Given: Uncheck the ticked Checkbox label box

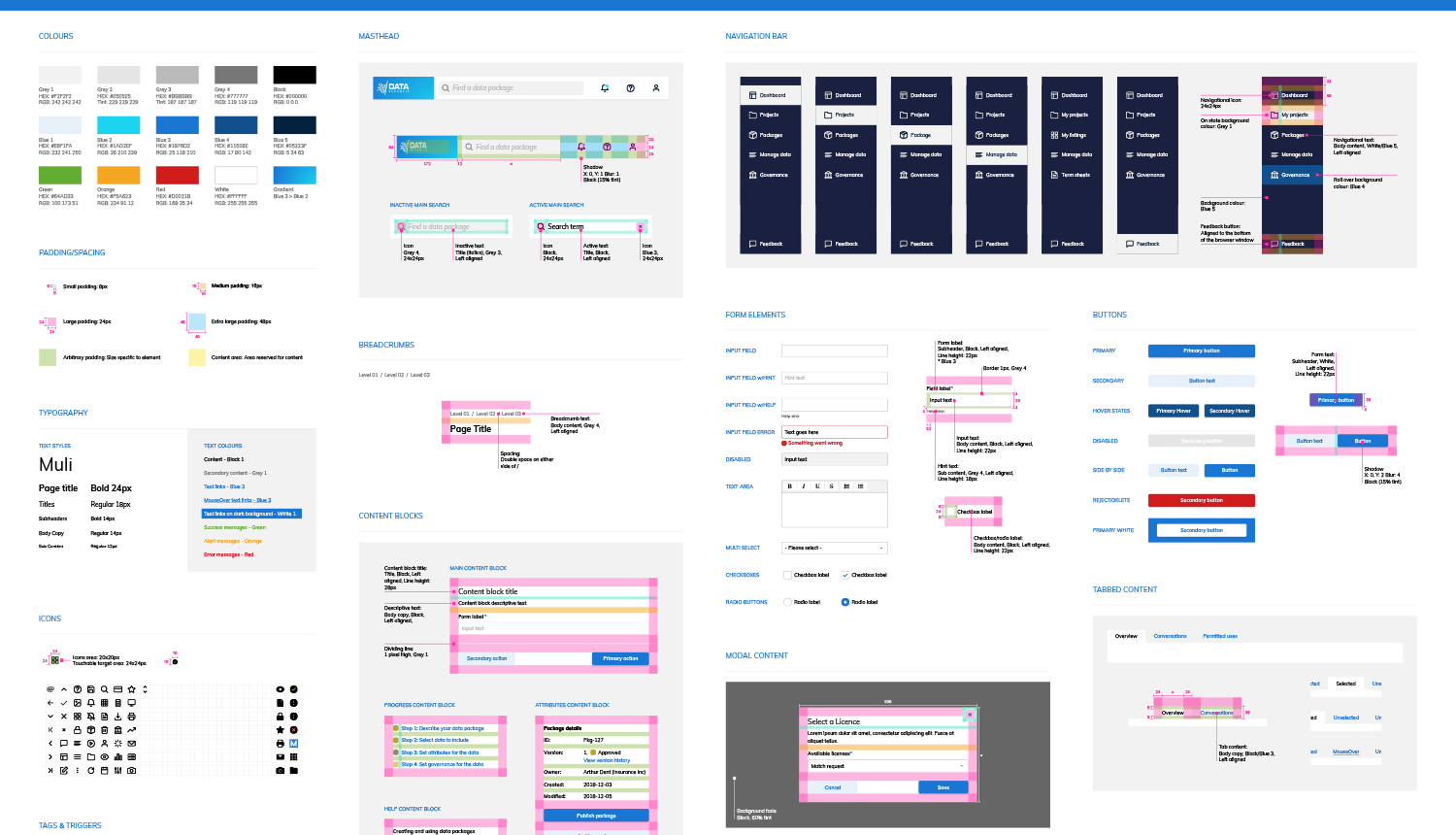Looking at the screenshot, I should [845, 575].
